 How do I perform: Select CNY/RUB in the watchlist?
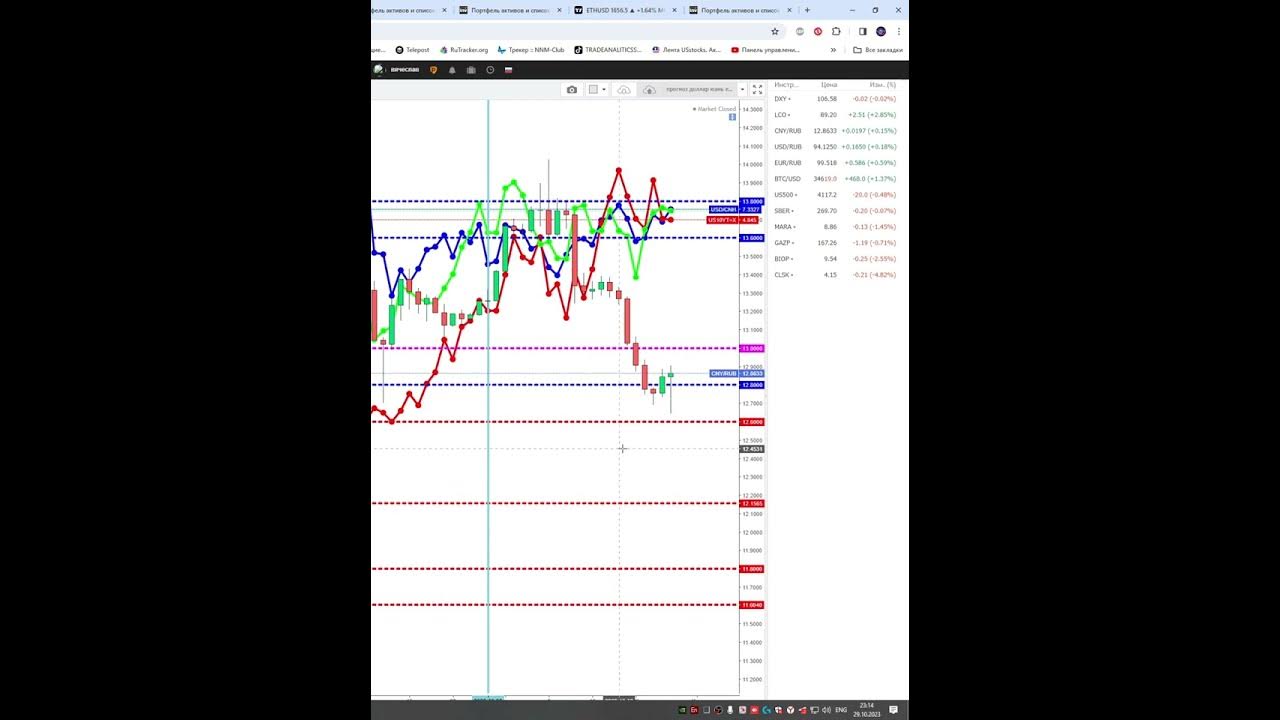[836, 131]
